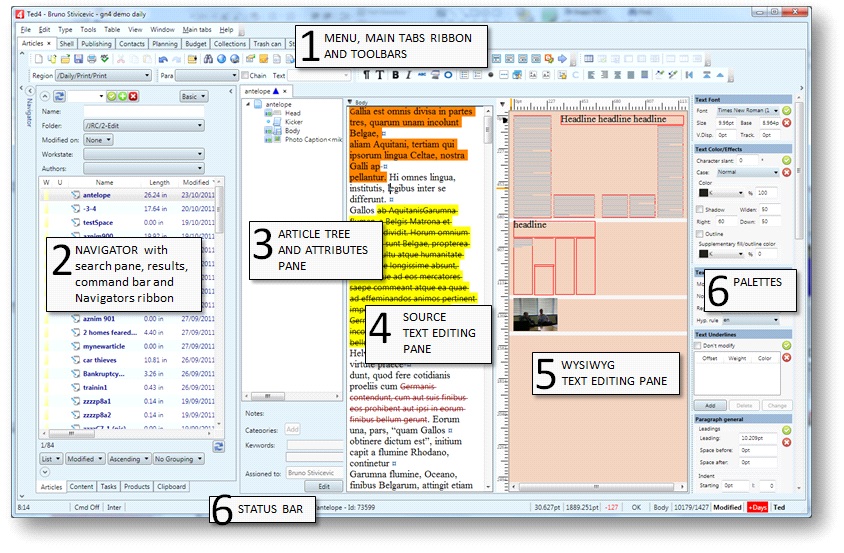844x553 pixels.
Task: Switch to the Publishing main tab
Action: pos(96,44)
